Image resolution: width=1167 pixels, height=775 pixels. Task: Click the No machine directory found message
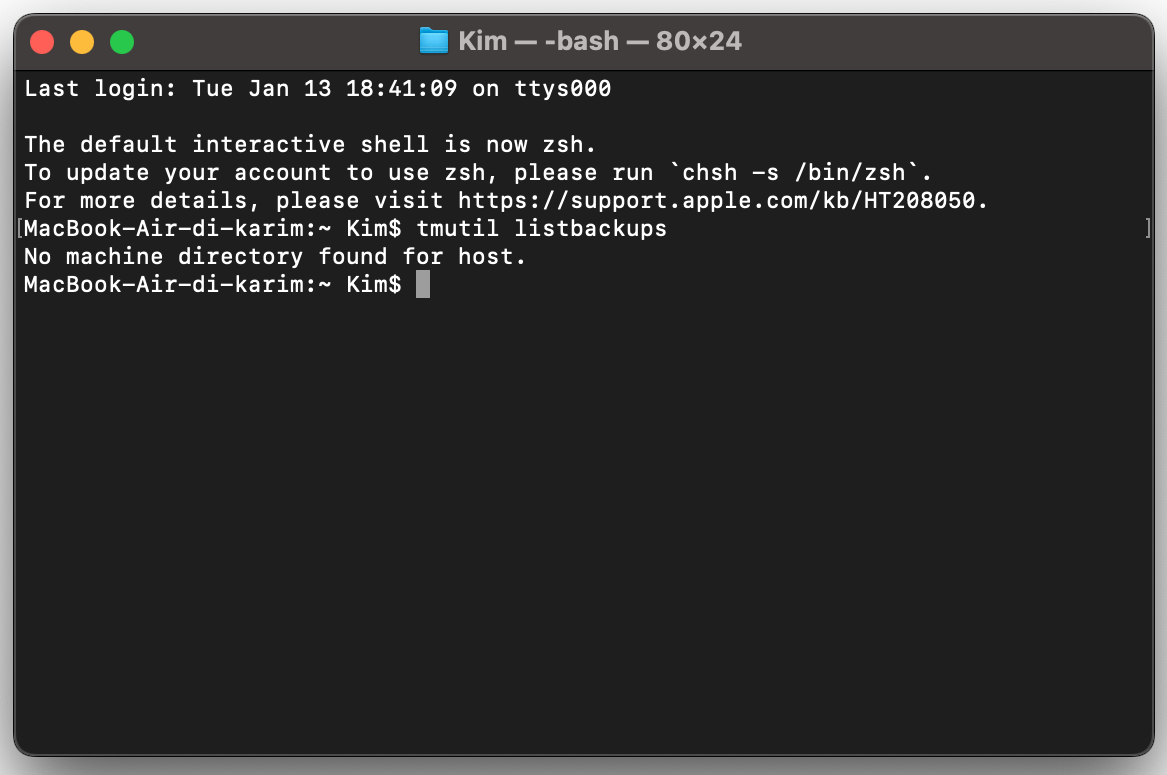274,256
